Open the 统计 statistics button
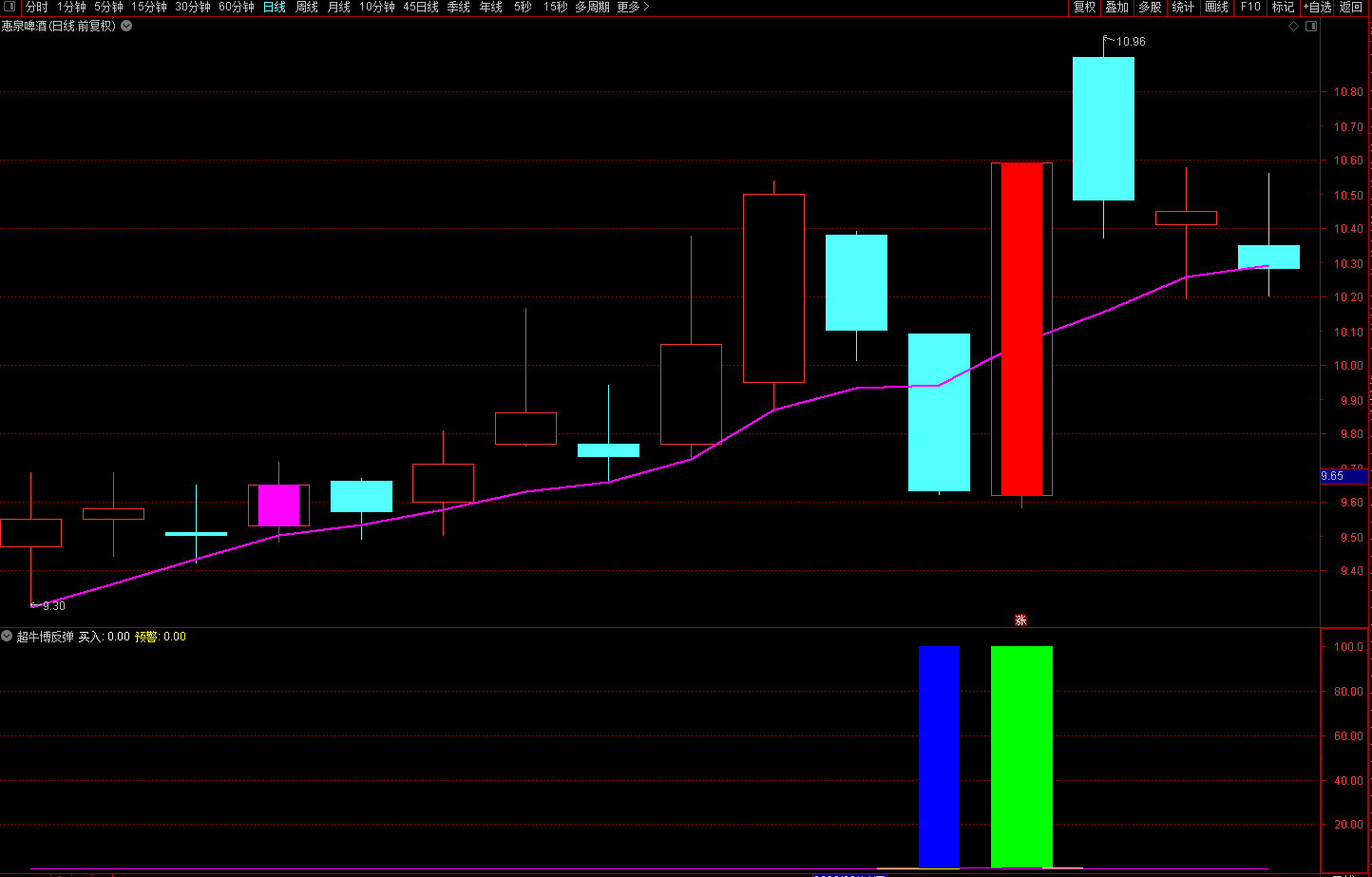The image size is (1372, 877). [x=1184, y=7]
